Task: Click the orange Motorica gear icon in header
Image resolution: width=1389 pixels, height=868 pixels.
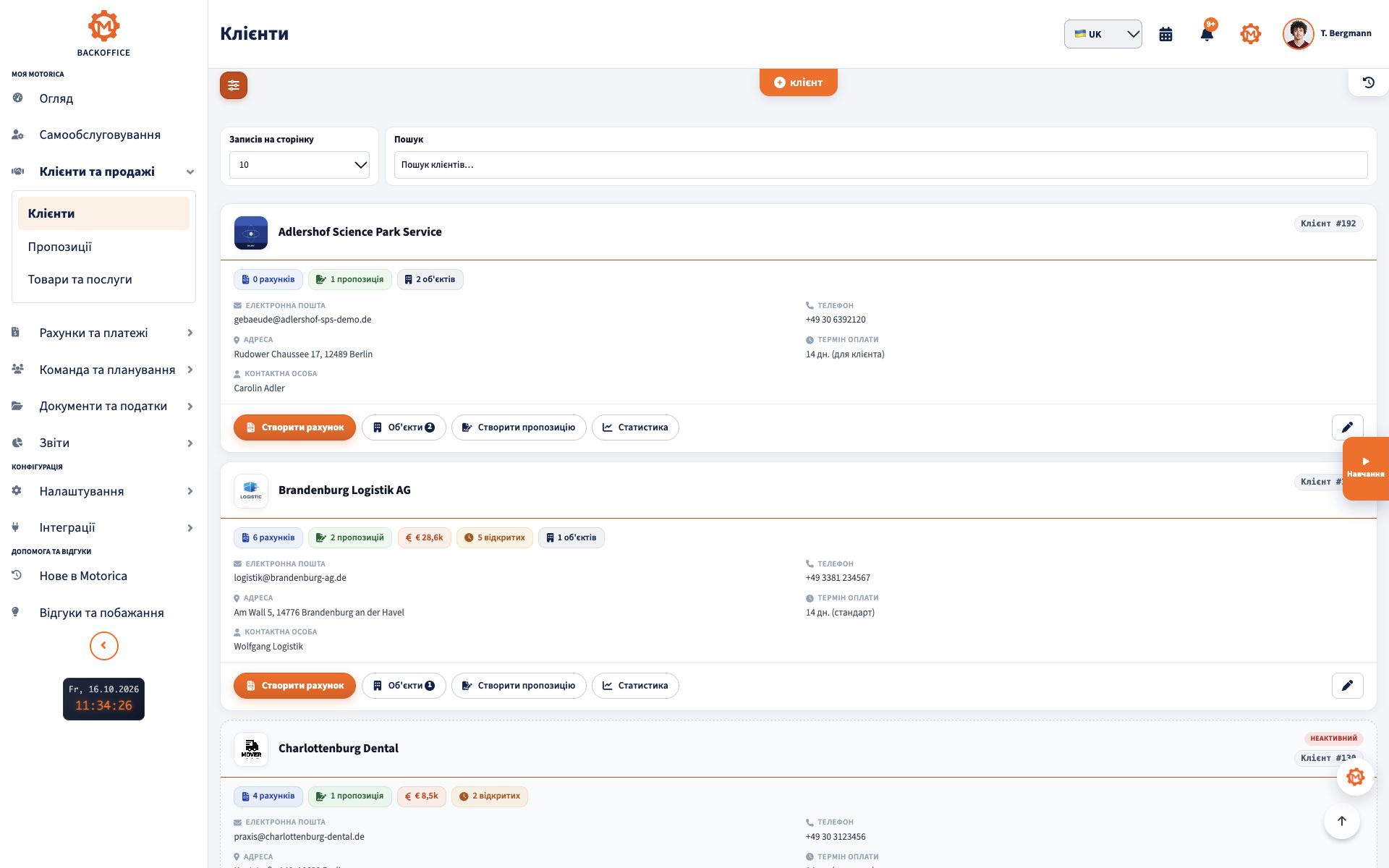Action: 1250,34
